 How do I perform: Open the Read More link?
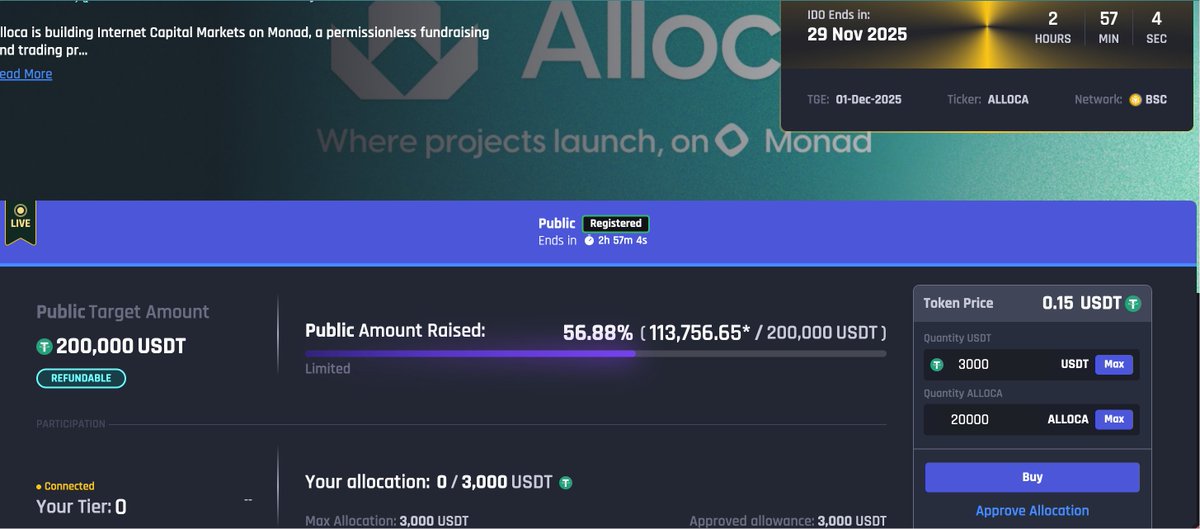click(x=26, y=74)
